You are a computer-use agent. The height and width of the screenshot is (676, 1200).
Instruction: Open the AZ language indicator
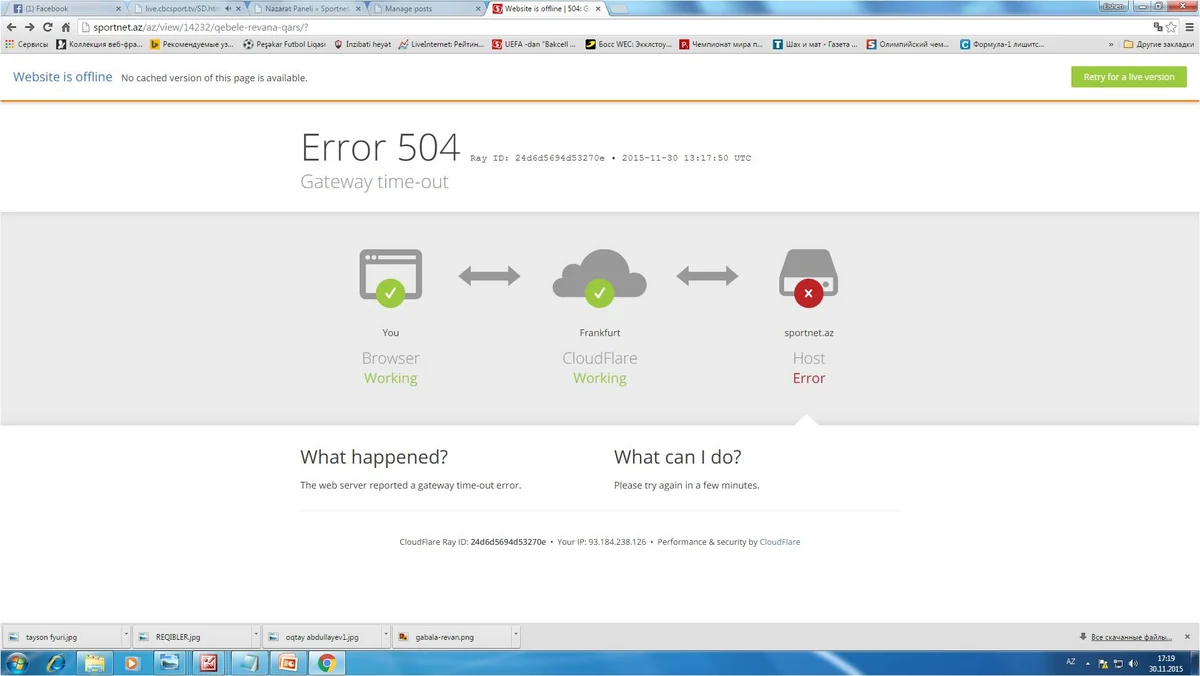(x=1070, y=662)
